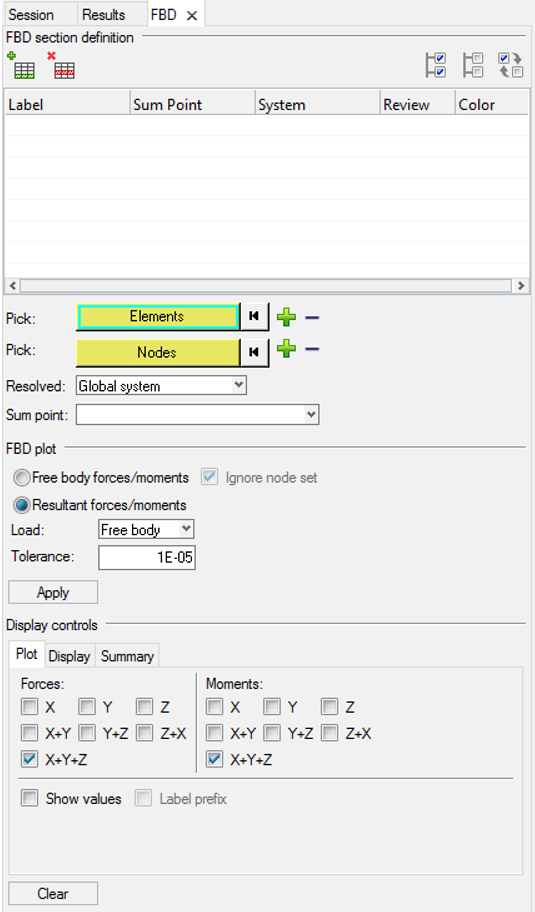Activate the Elements pick collector
This screenshot has width=535, height=912.
(x=158, y=316)
